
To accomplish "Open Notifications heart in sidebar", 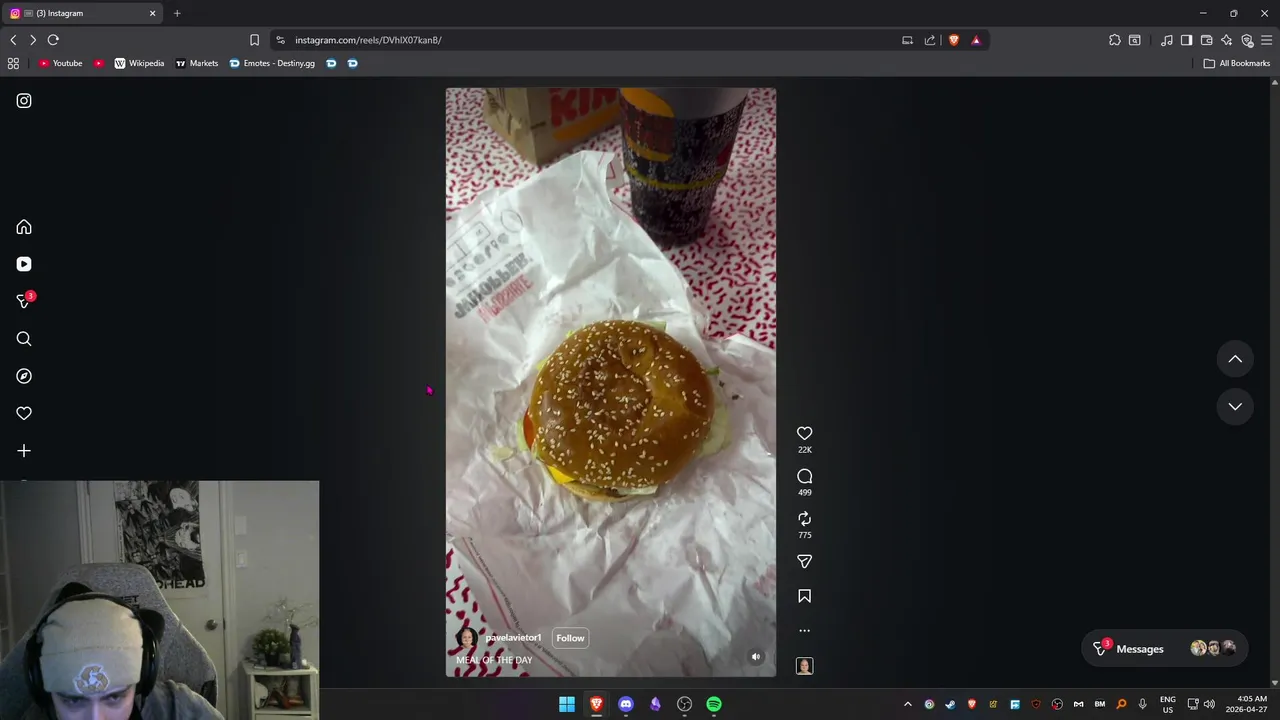I will 24,413.
